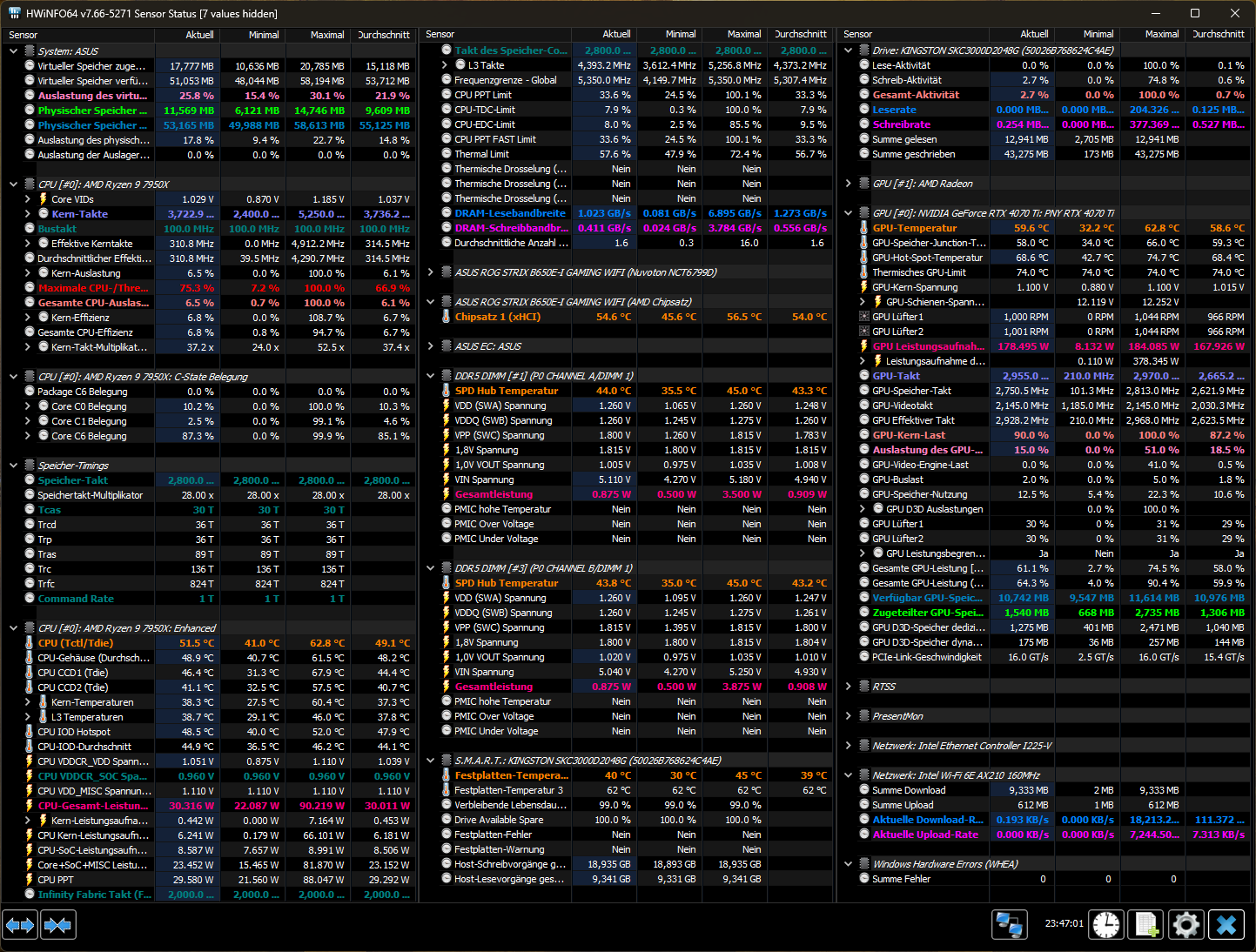The image size is (1256, 952).
Task: Click the CPU (Tctl/Tdie) thermometer icon
Action: point(30,643)
